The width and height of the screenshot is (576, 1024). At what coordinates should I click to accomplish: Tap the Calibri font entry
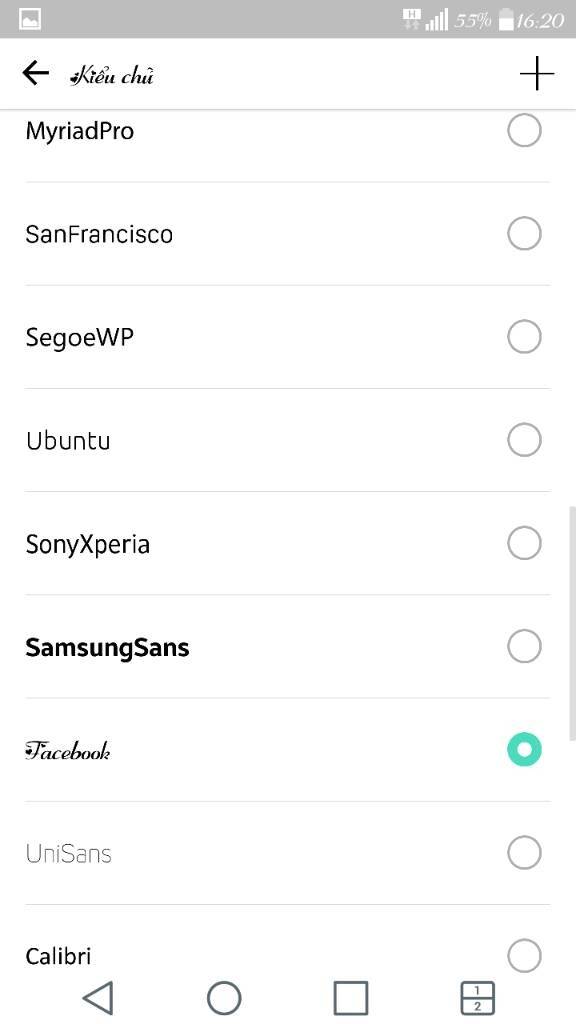point(287,956)
